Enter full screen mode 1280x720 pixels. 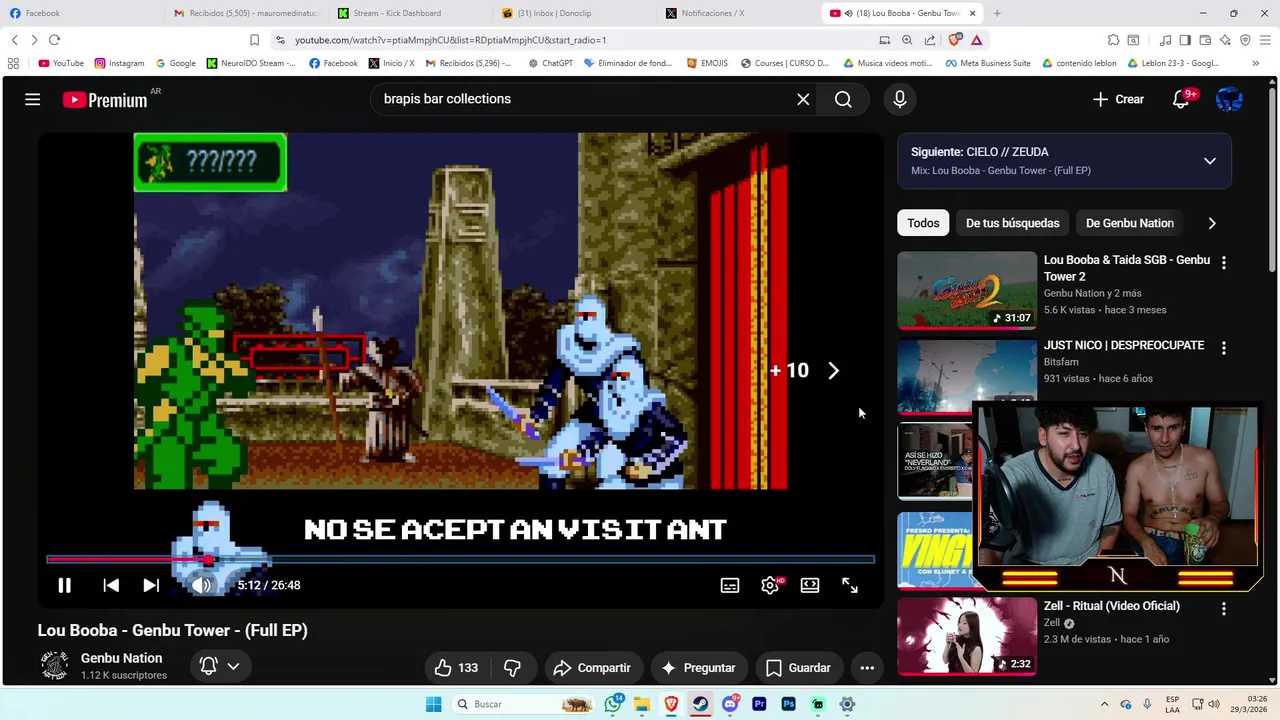coord(850,585)
